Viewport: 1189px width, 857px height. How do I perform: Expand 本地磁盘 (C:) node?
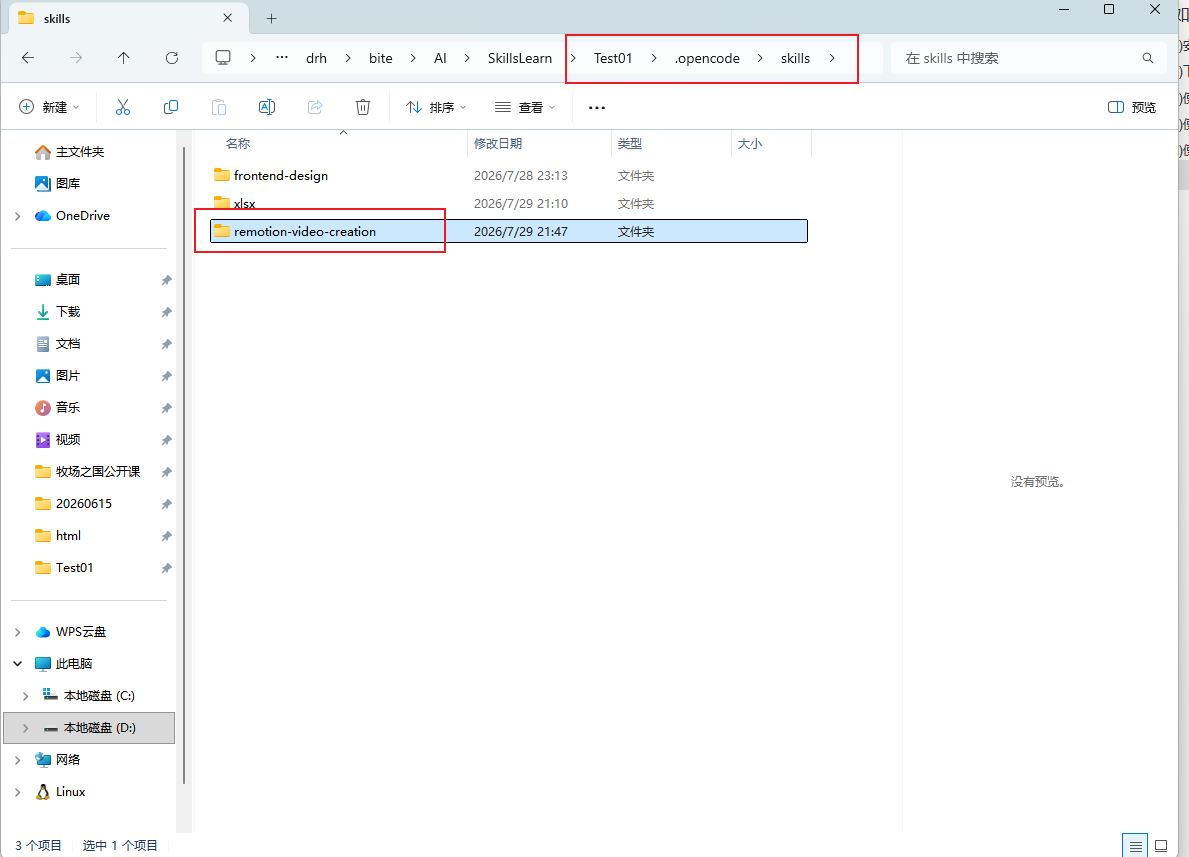tap(25, 696)
